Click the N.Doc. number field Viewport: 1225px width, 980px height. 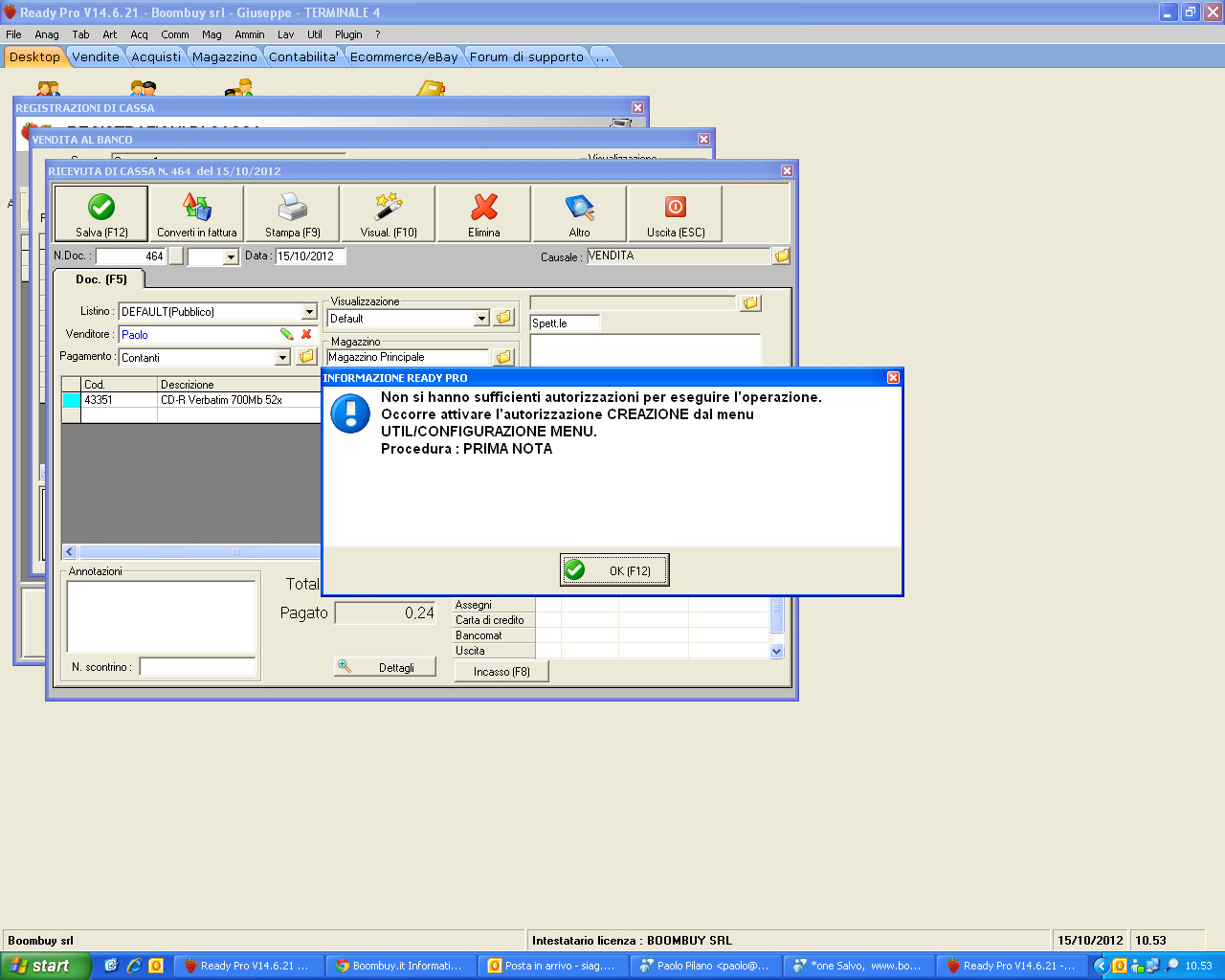[x=131, y=256]
